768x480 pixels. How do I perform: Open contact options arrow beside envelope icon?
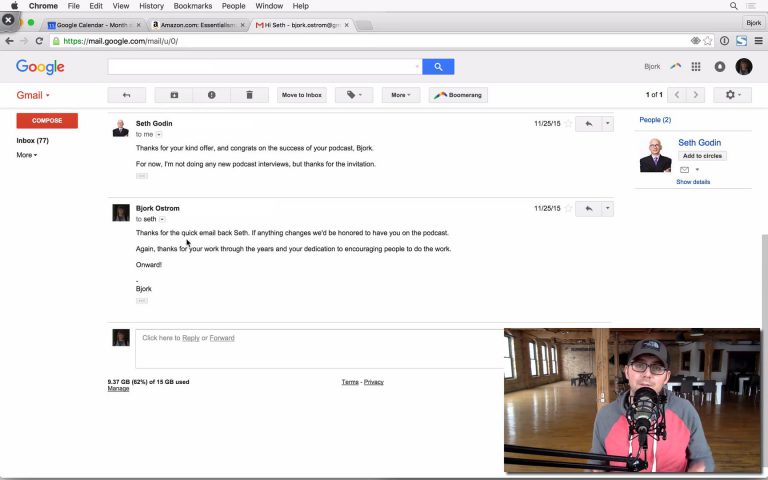pyautogui.click(x=697, y=169)
